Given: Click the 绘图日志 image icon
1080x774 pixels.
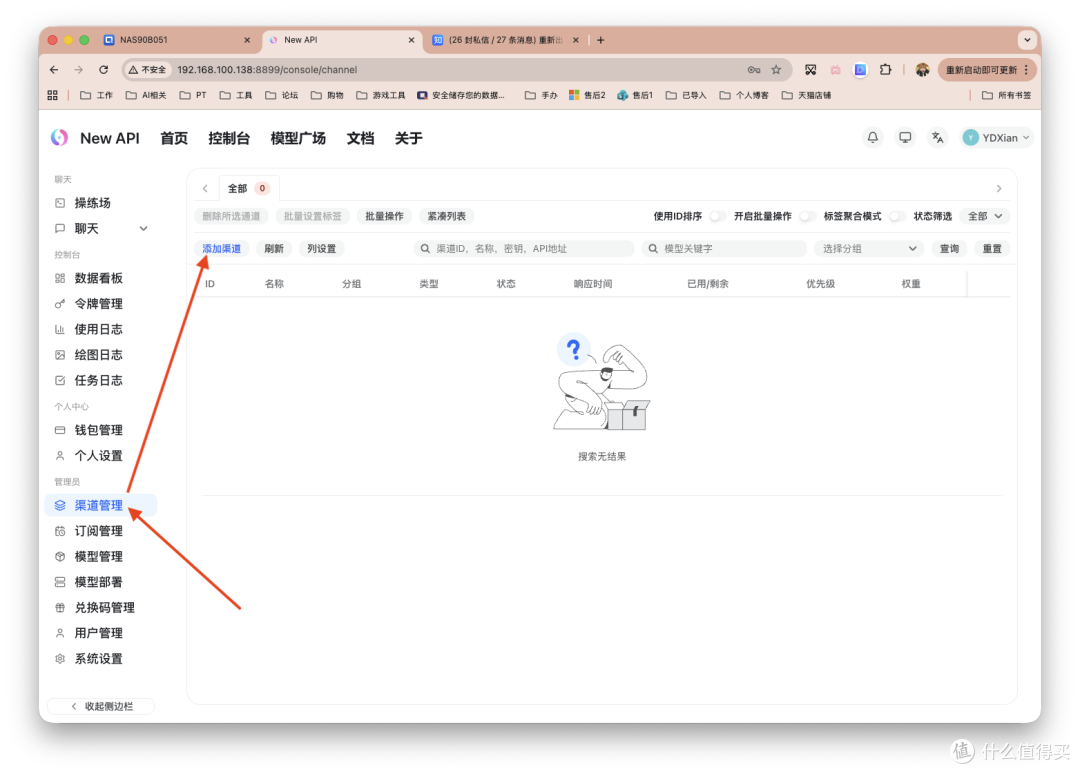Looking at the screenshot, I should click(x=60, y=355).
